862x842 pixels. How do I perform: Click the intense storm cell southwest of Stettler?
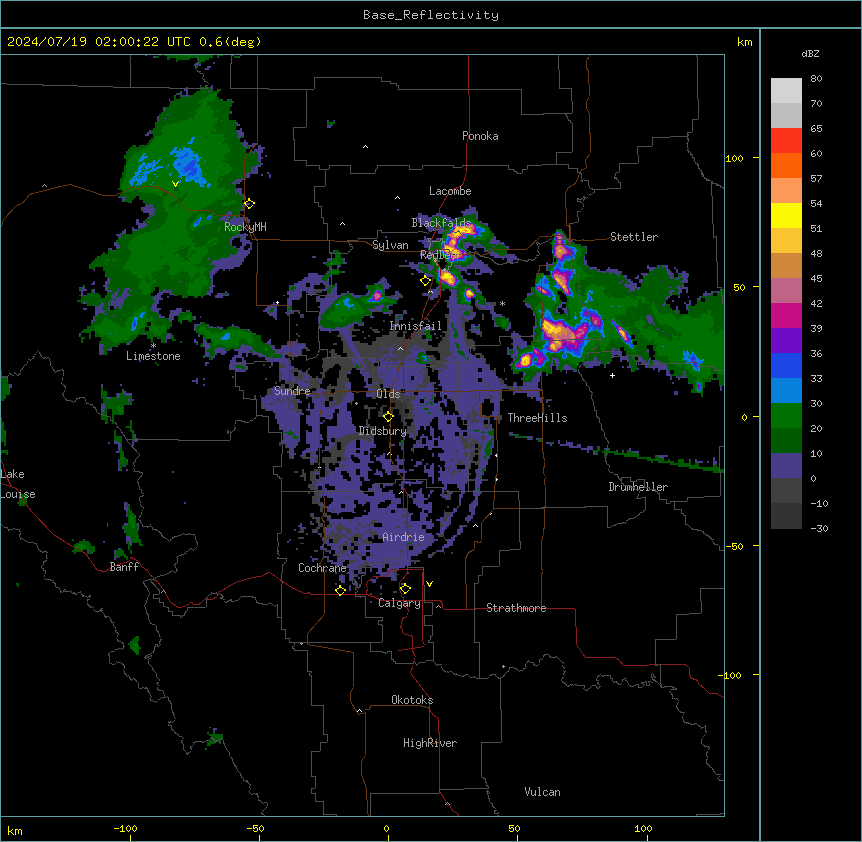[564, 333]
